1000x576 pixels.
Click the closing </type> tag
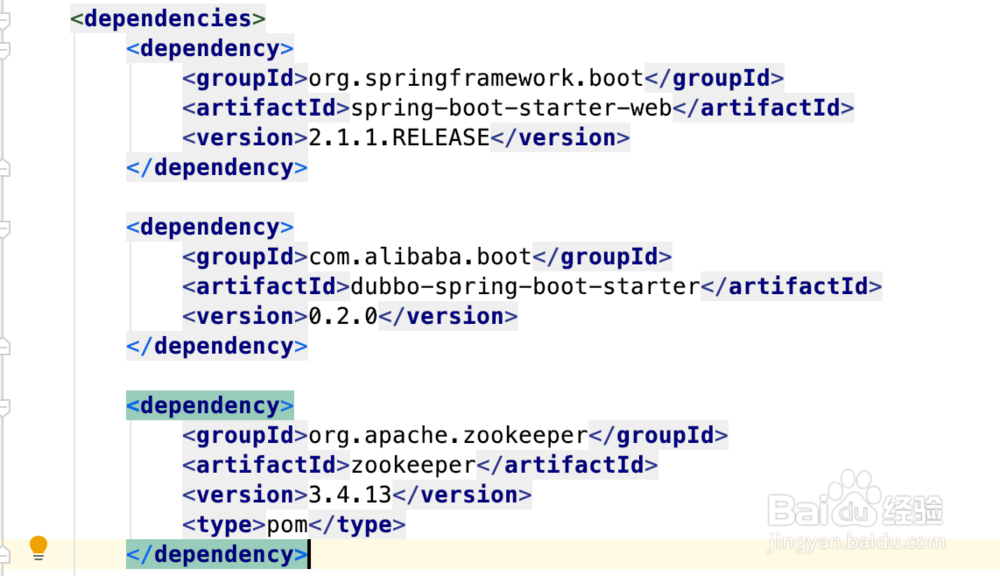(357, 525)
